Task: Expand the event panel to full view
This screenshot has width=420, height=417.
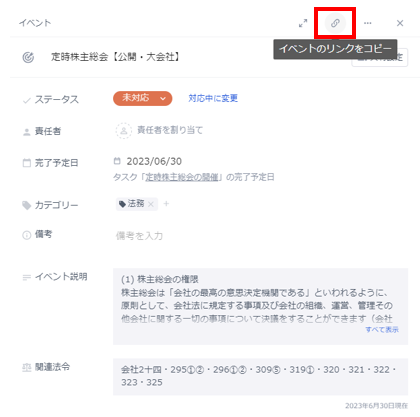Action: point(303,23)
